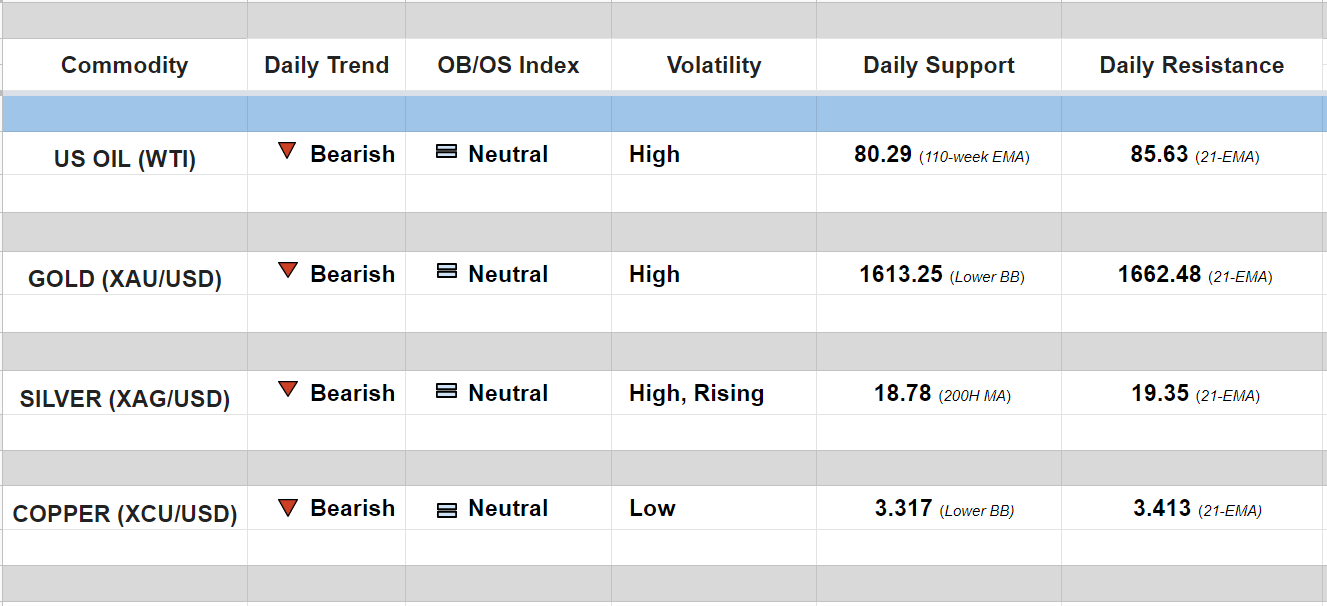Click the neutral bars icon in COPPER row
This screenshot has width=1327, height=606.
[x=447, y=510]
